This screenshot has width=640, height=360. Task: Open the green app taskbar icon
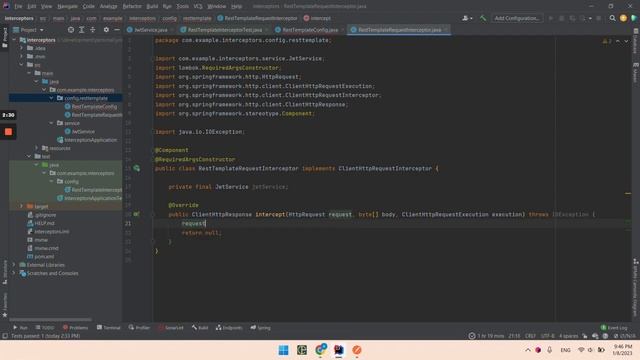[302, 350]
